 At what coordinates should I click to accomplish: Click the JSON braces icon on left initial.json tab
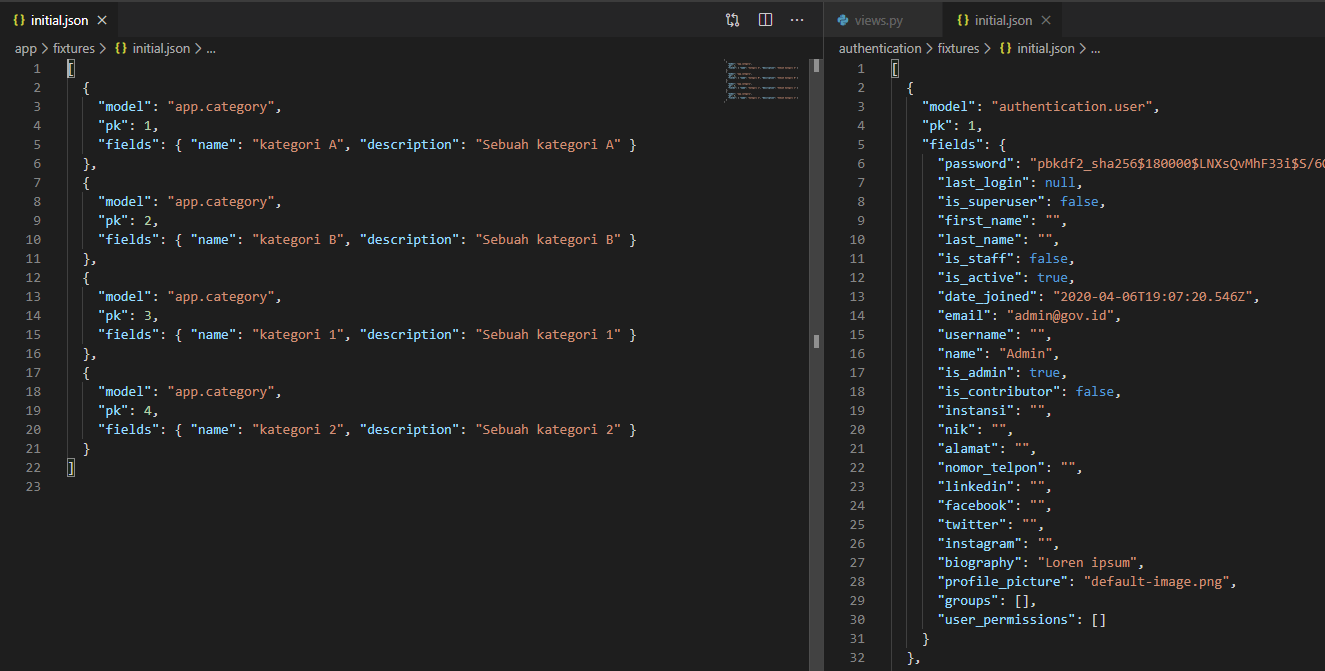pyautogui.click(x=19, y=20)
